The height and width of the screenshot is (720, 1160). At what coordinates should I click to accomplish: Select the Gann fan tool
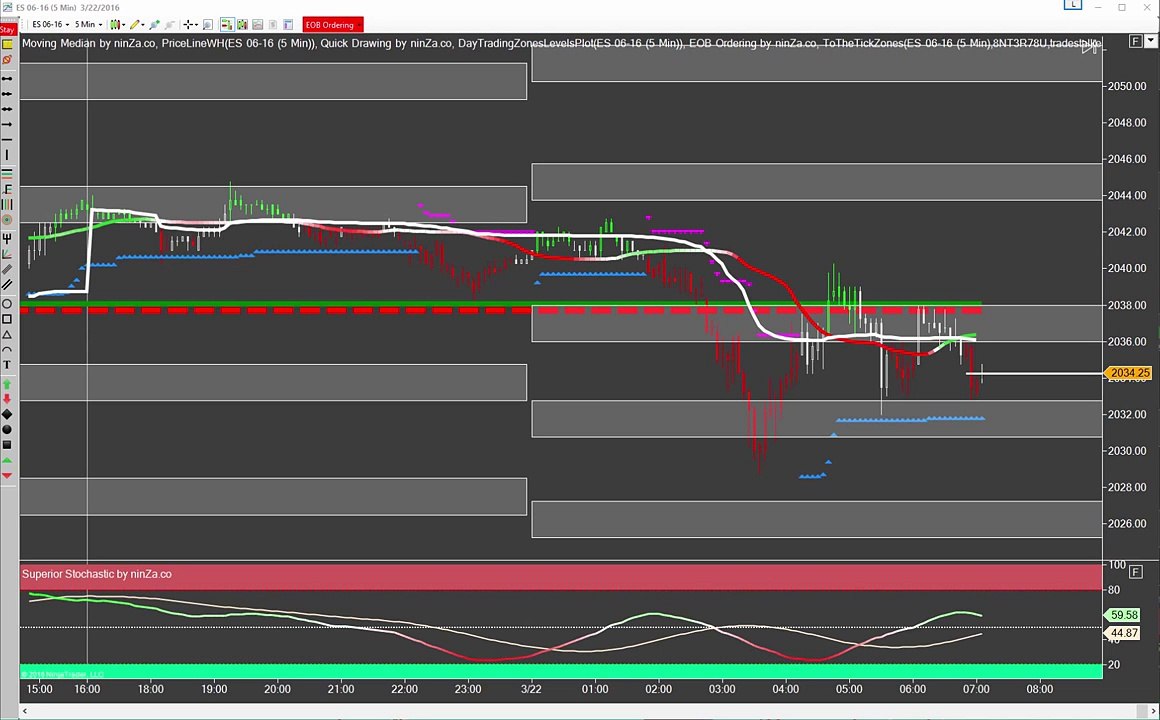7,255
